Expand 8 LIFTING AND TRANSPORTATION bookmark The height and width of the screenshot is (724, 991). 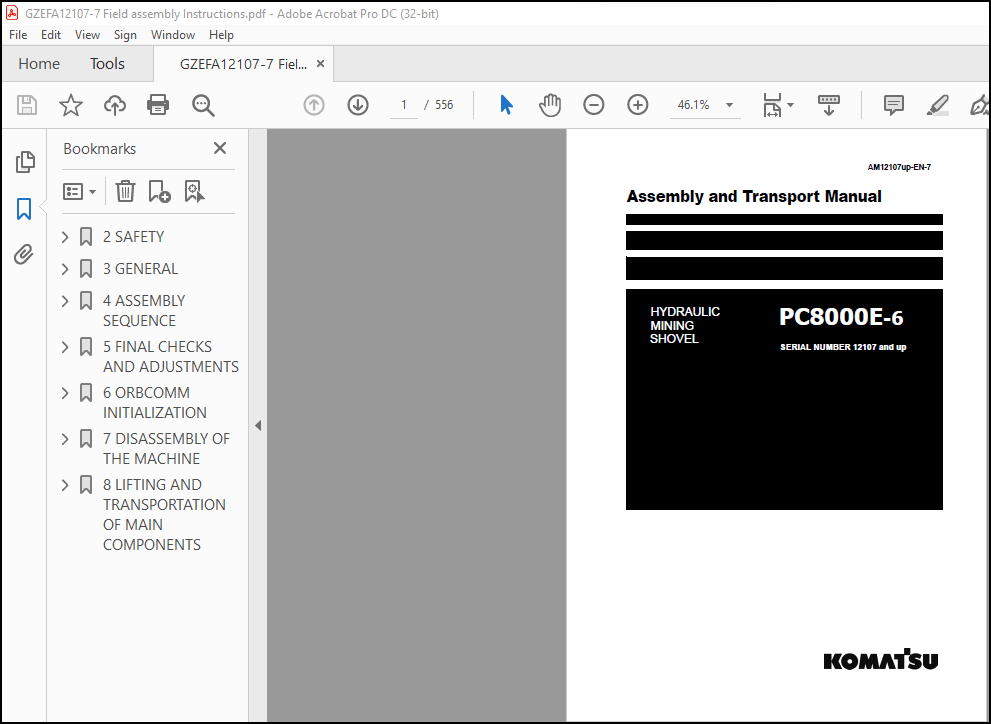click(x=65, y=485)
